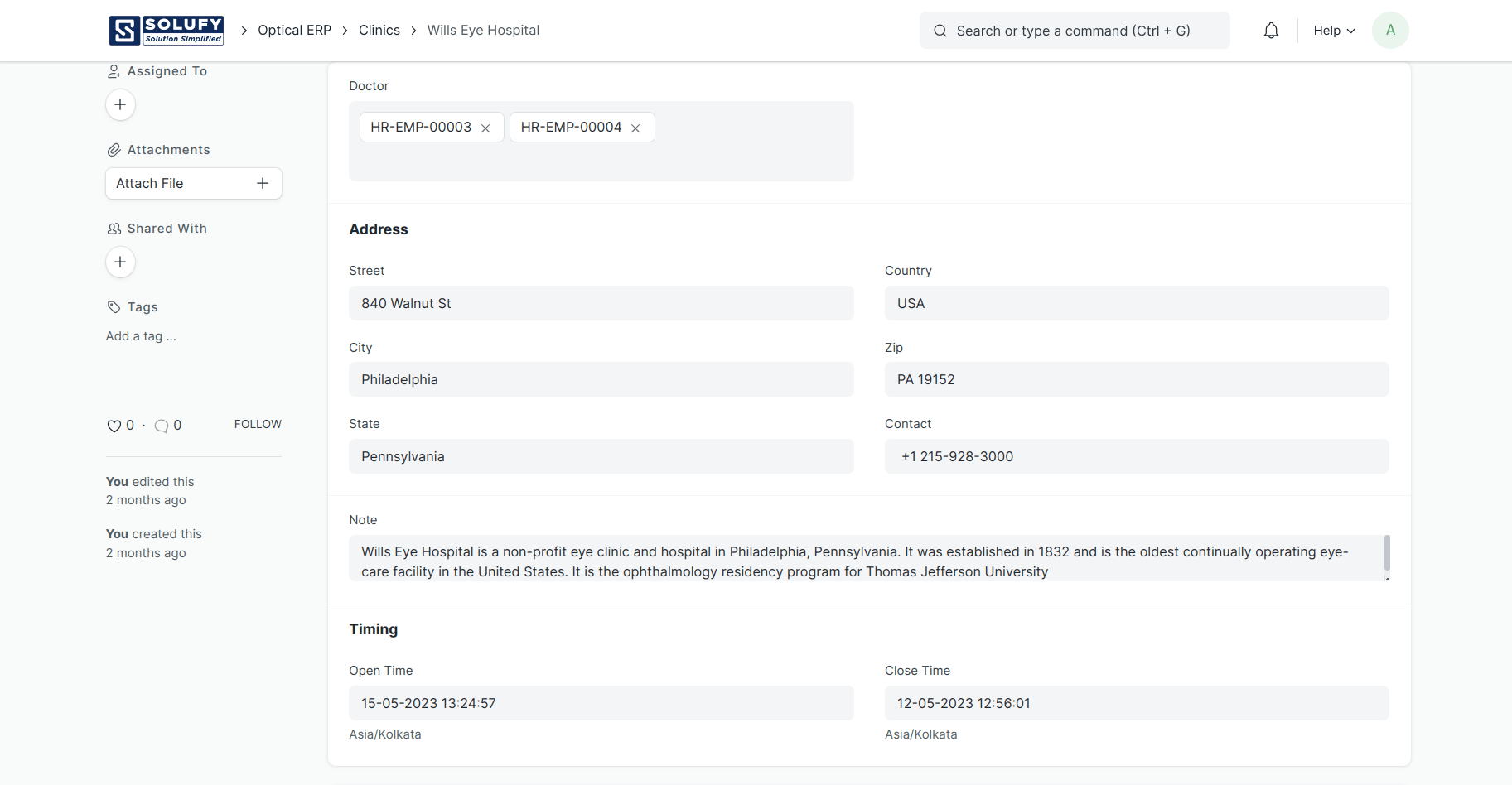Click the Assigned To person icon
Screen dimensions: 1512x785
pyautogui.click(x=114, y=71)
